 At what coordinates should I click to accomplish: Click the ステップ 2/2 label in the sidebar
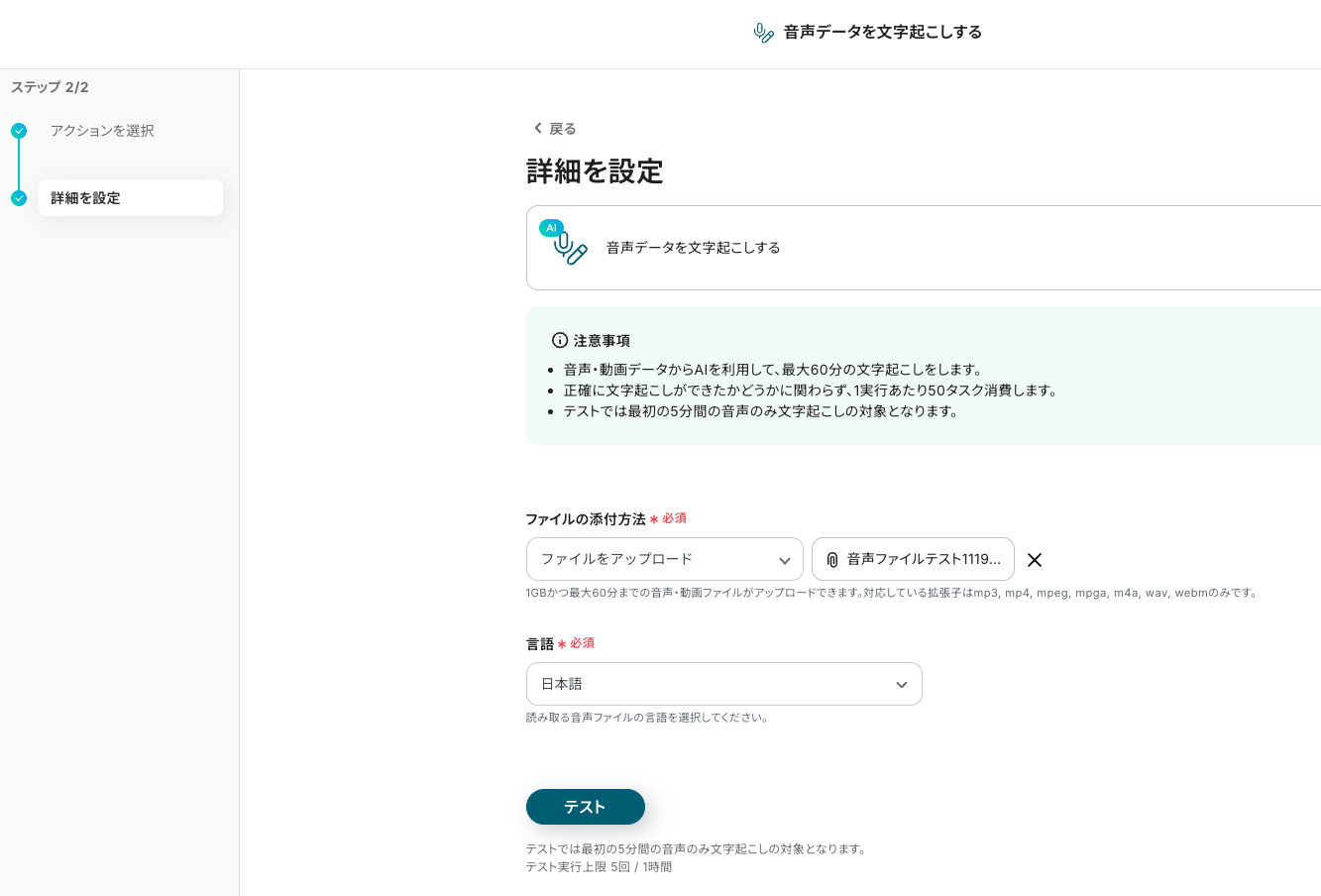point(50,87)
